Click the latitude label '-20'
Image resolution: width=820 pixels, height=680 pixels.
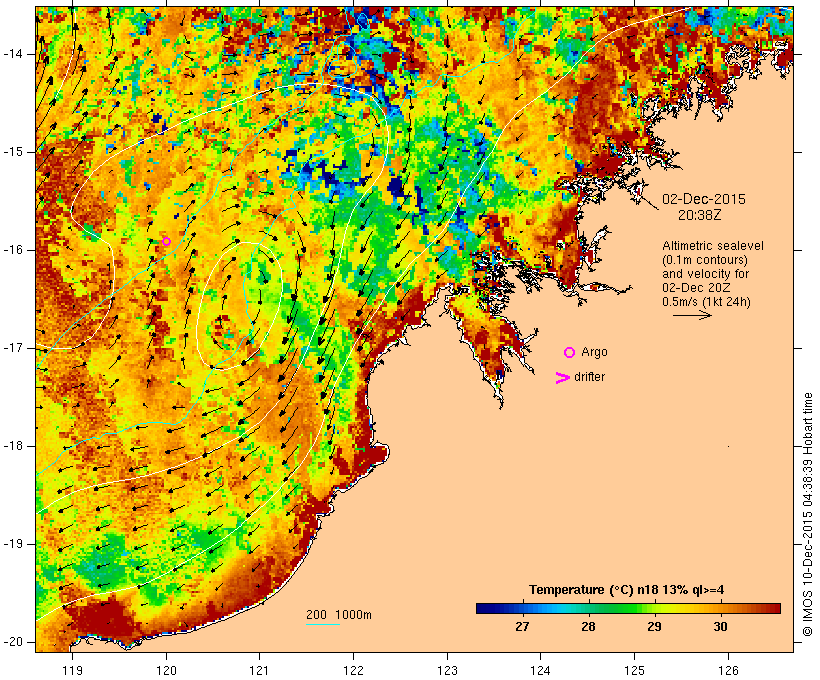pos(13,642)
